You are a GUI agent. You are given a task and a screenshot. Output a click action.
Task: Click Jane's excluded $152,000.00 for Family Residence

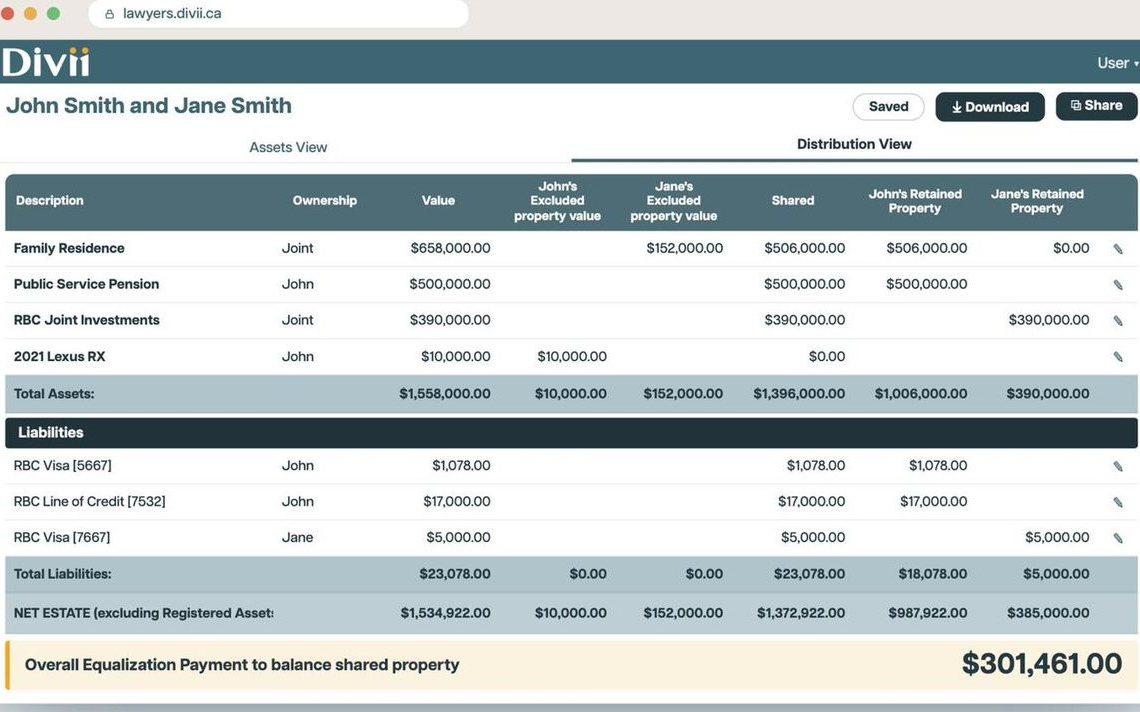684,248
